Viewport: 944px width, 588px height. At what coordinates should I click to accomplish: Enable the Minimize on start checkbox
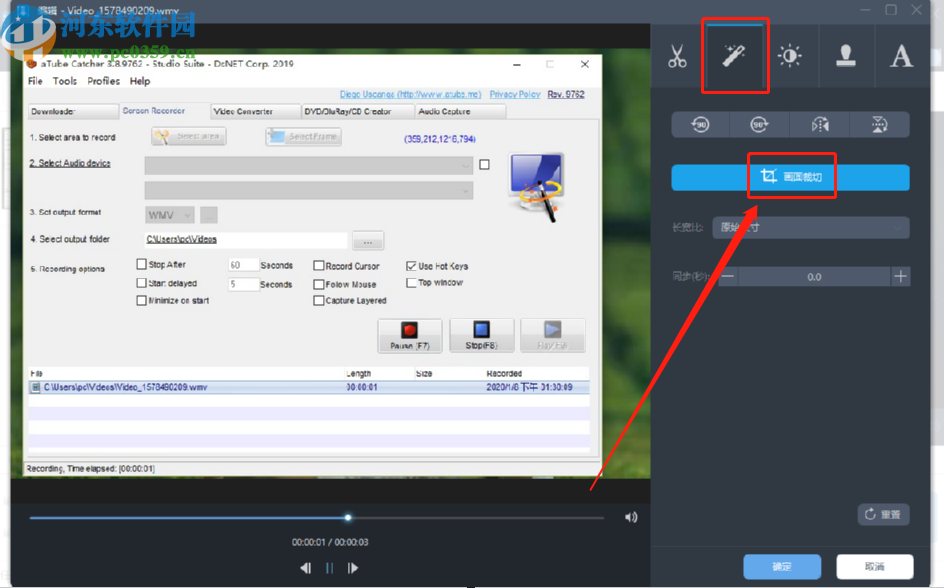click(x=141, y=300)
